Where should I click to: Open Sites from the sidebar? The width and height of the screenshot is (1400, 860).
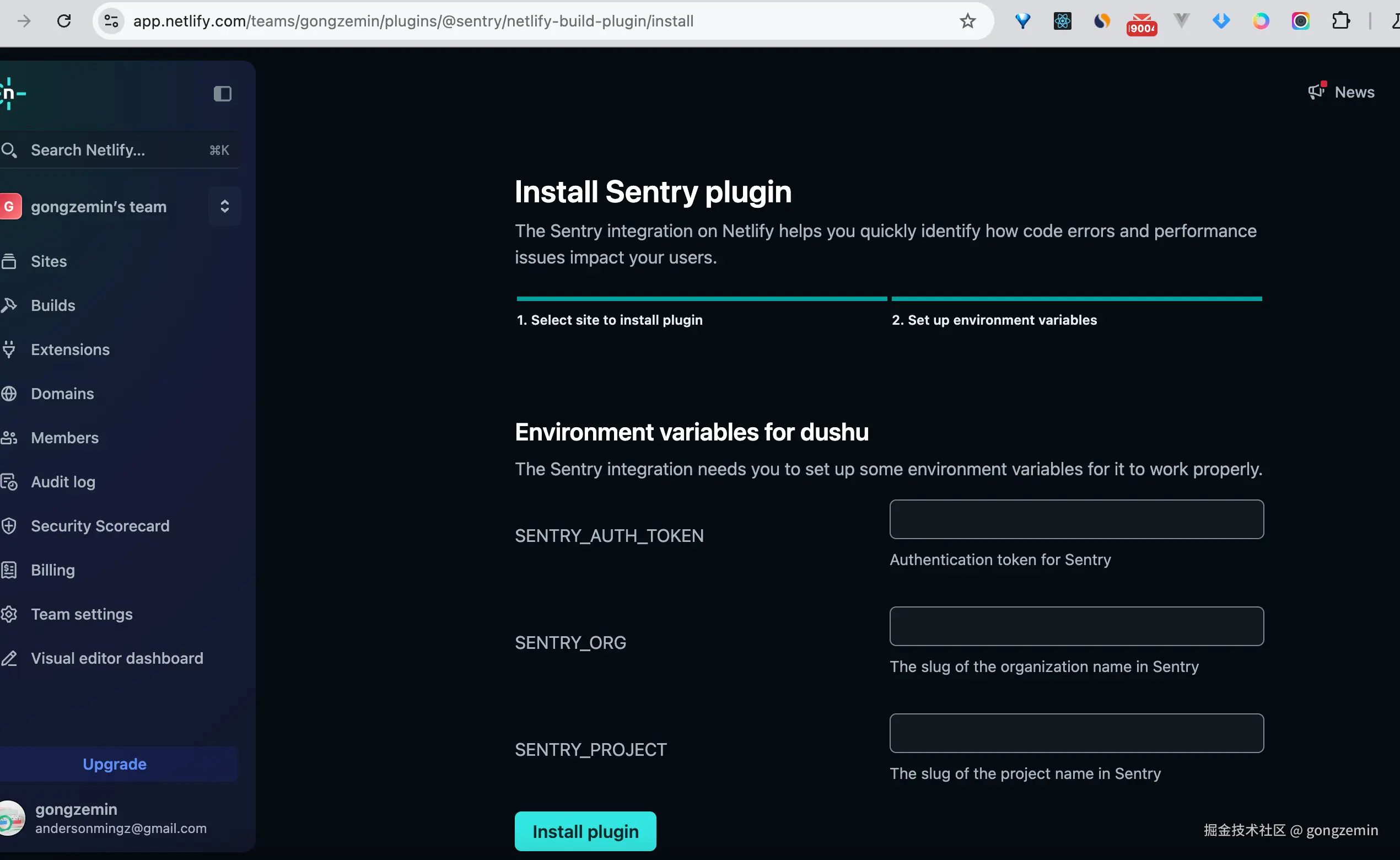(49, 261)
